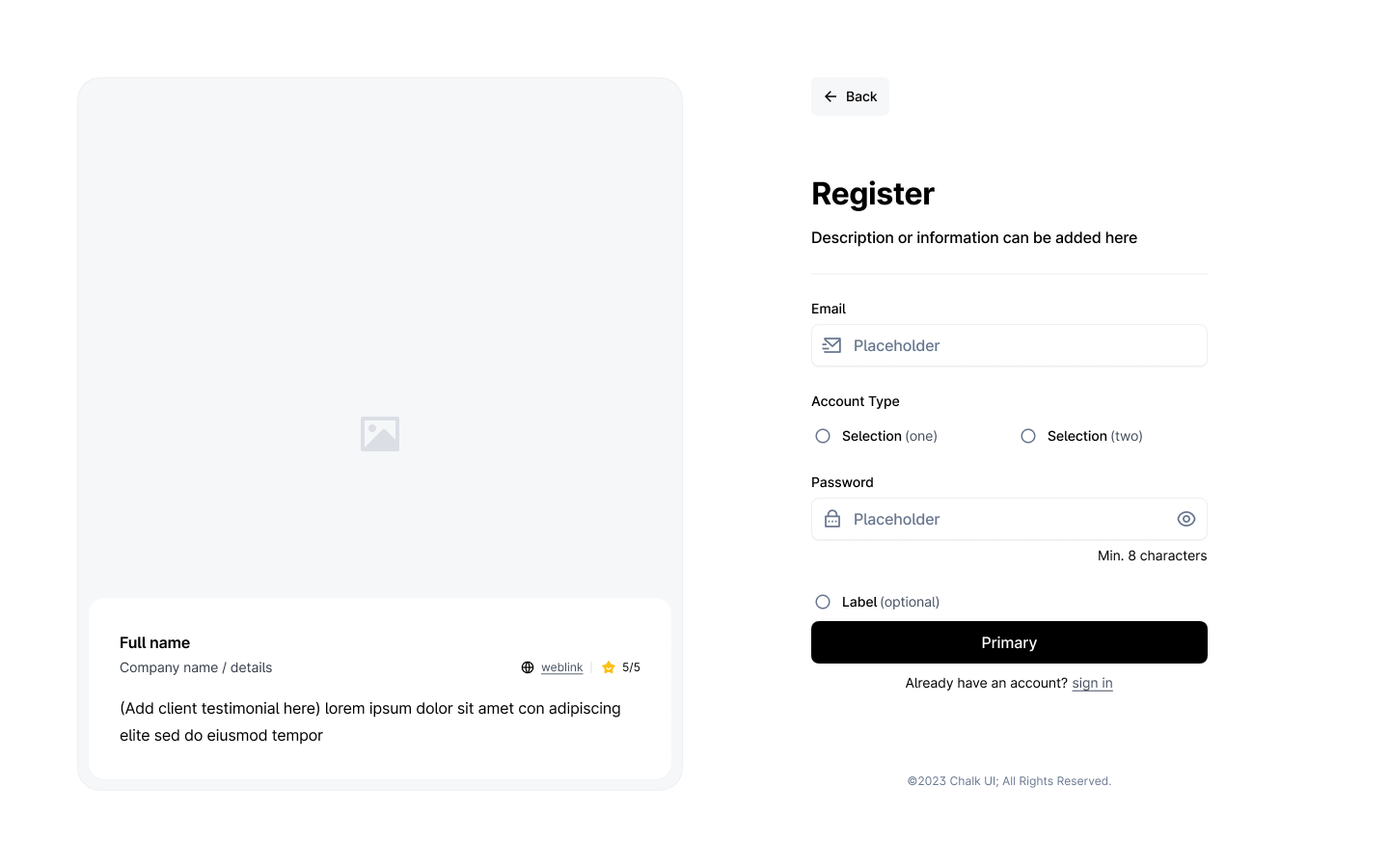Select the 'Selection (one)' radio button
This screenshot has height=868, width=1389.
822,436
